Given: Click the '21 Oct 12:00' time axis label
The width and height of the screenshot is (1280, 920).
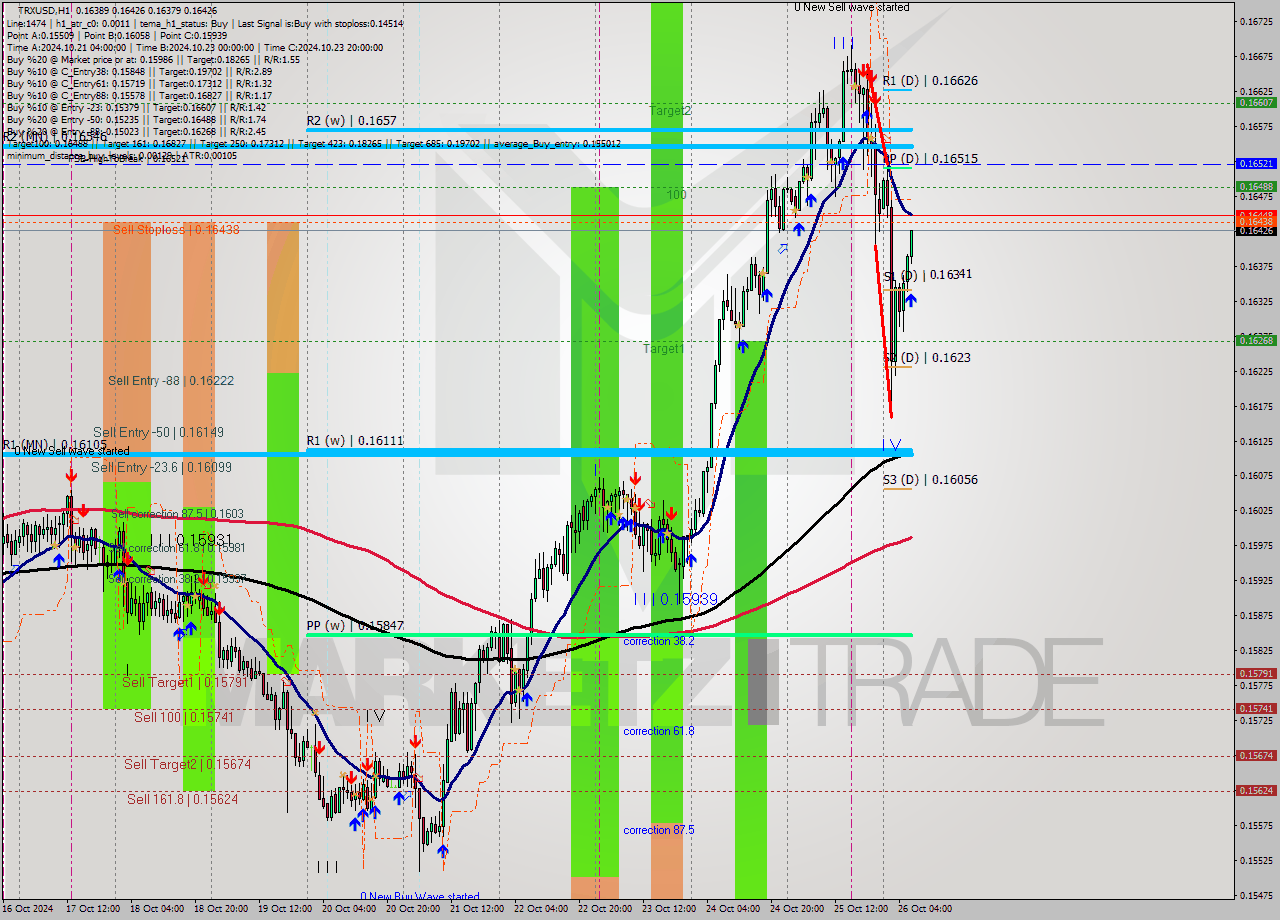Looking at the screenshot, I should click(x=477, y=909).
